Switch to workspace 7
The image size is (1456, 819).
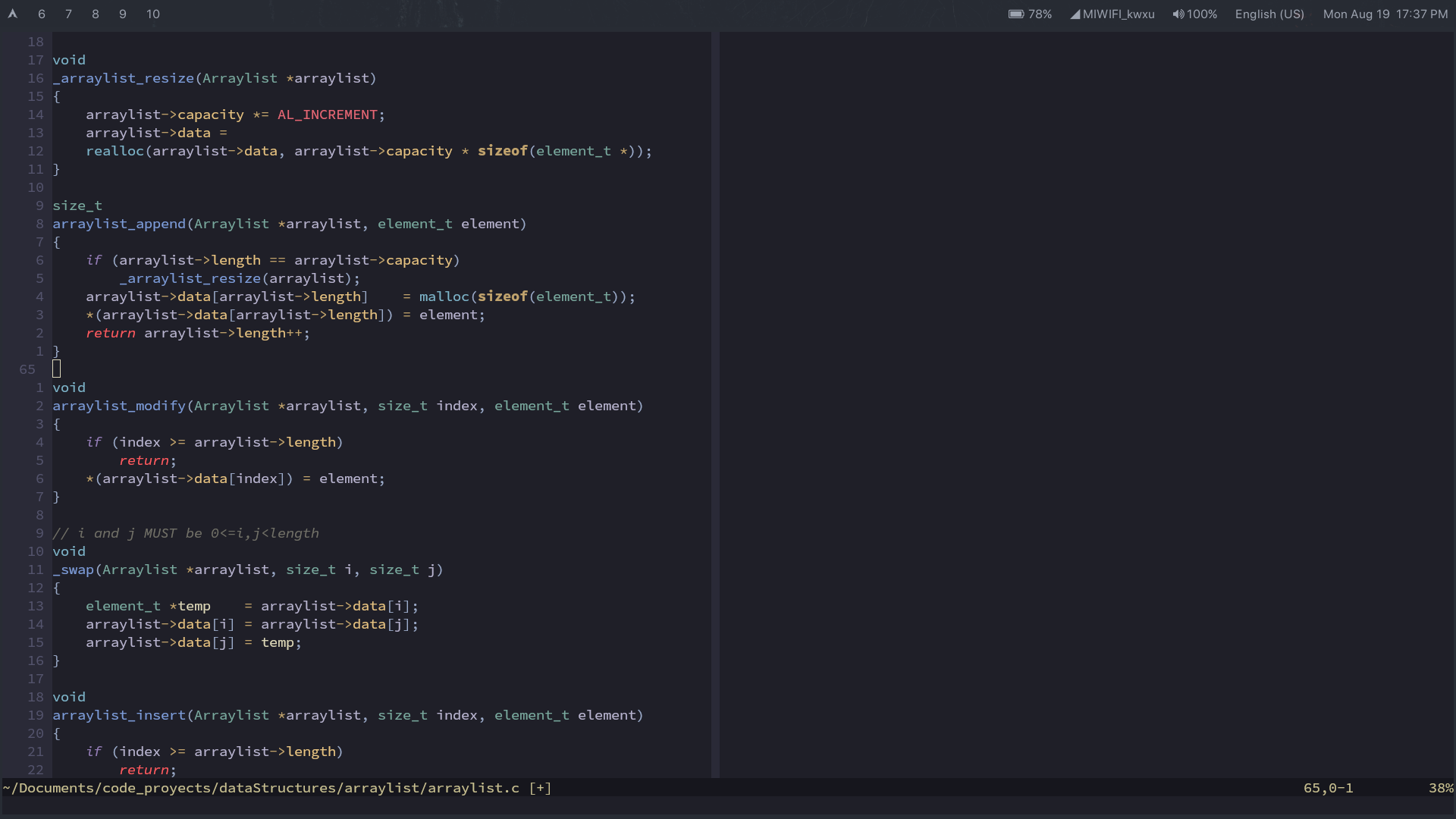click(x=68, y=14)
